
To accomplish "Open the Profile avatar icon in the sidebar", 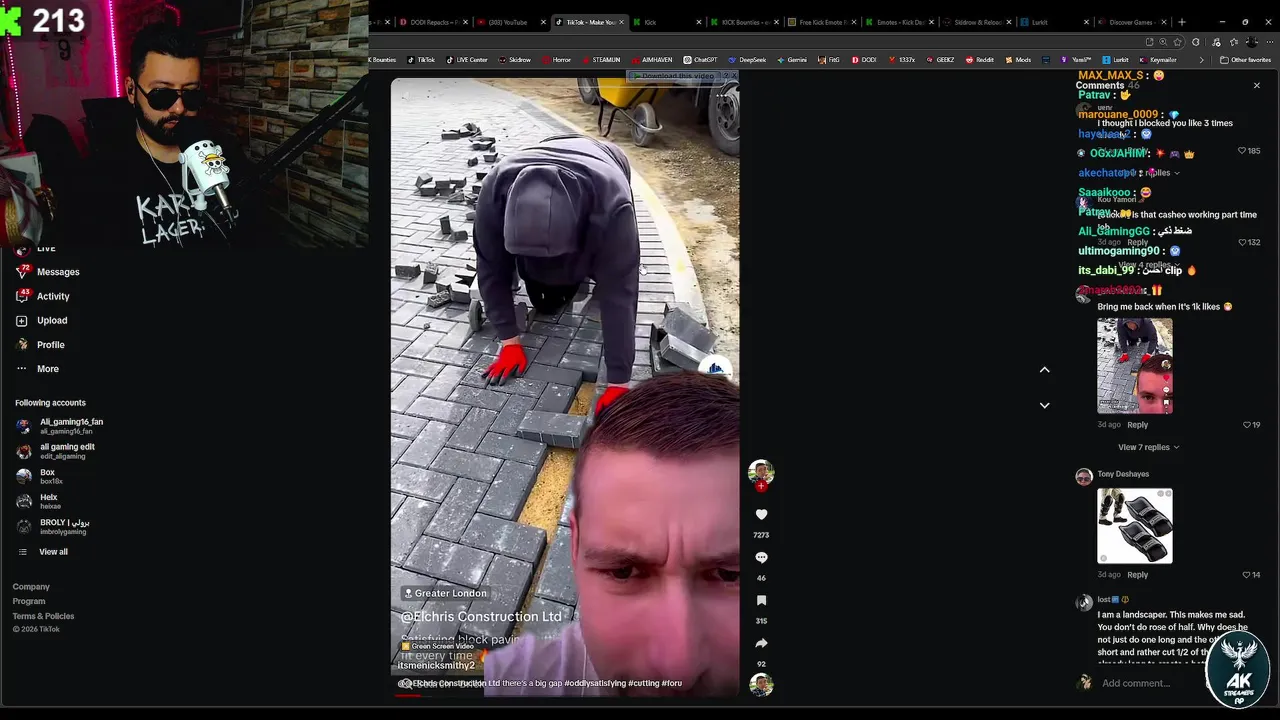I will coord(22,344).
